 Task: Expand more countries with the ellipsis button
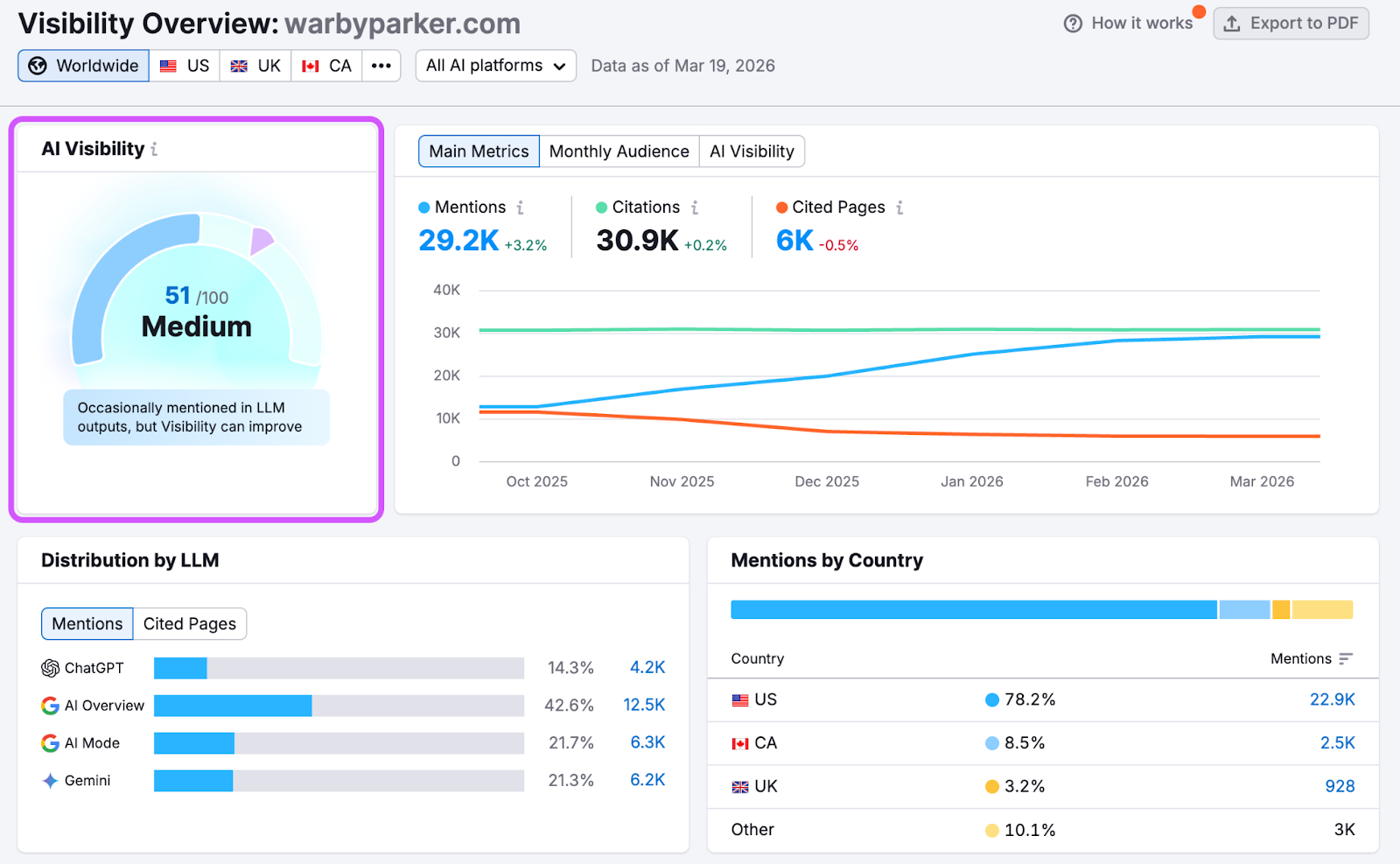click(381, 66)
